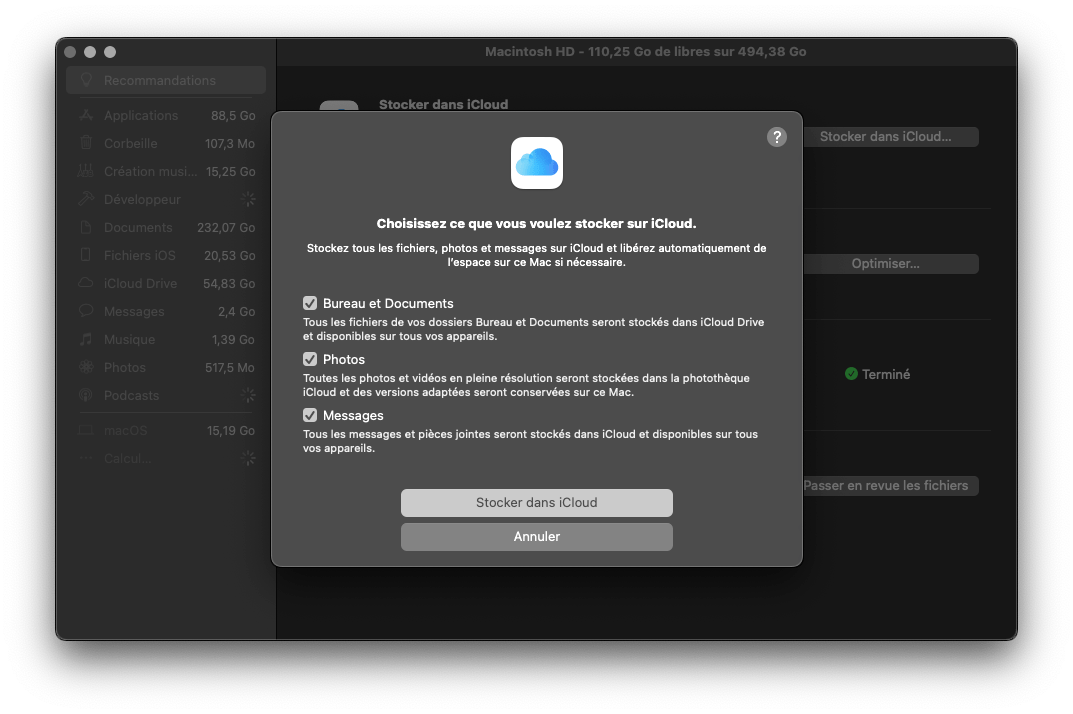Click 'Stocker dans iCloud' heading behind dialog
1073x714 pixels.
click(443, 104)
